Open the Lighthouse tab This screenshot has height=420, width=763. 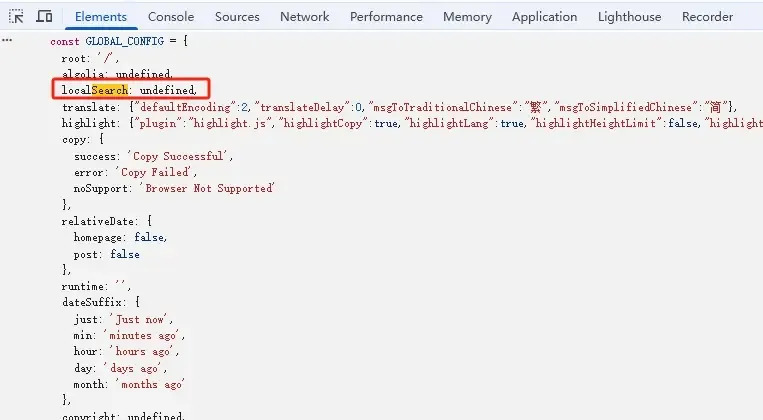pyautogui.click(x=630, y=17)
